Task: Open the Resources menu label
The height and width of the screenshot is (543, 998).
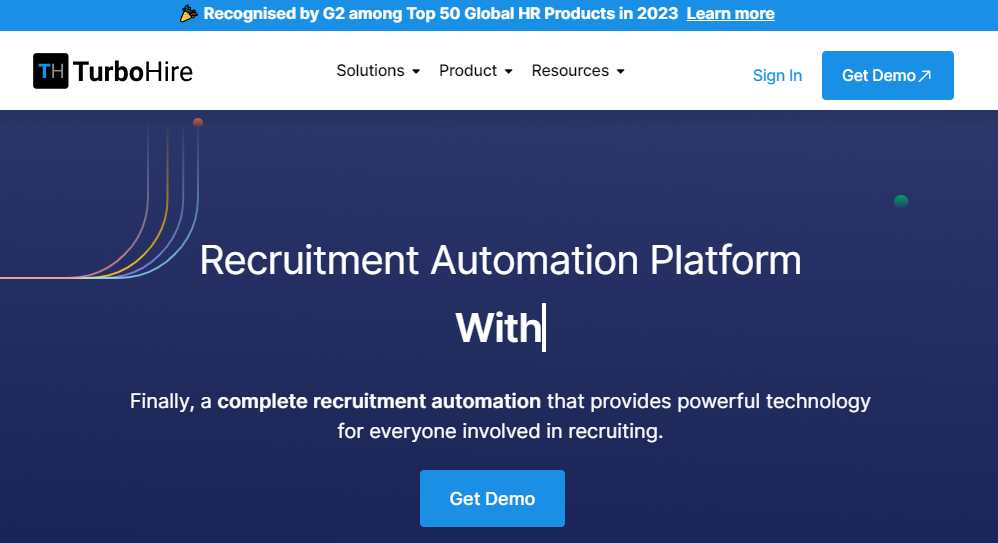Action: click(x=570, y=71)
